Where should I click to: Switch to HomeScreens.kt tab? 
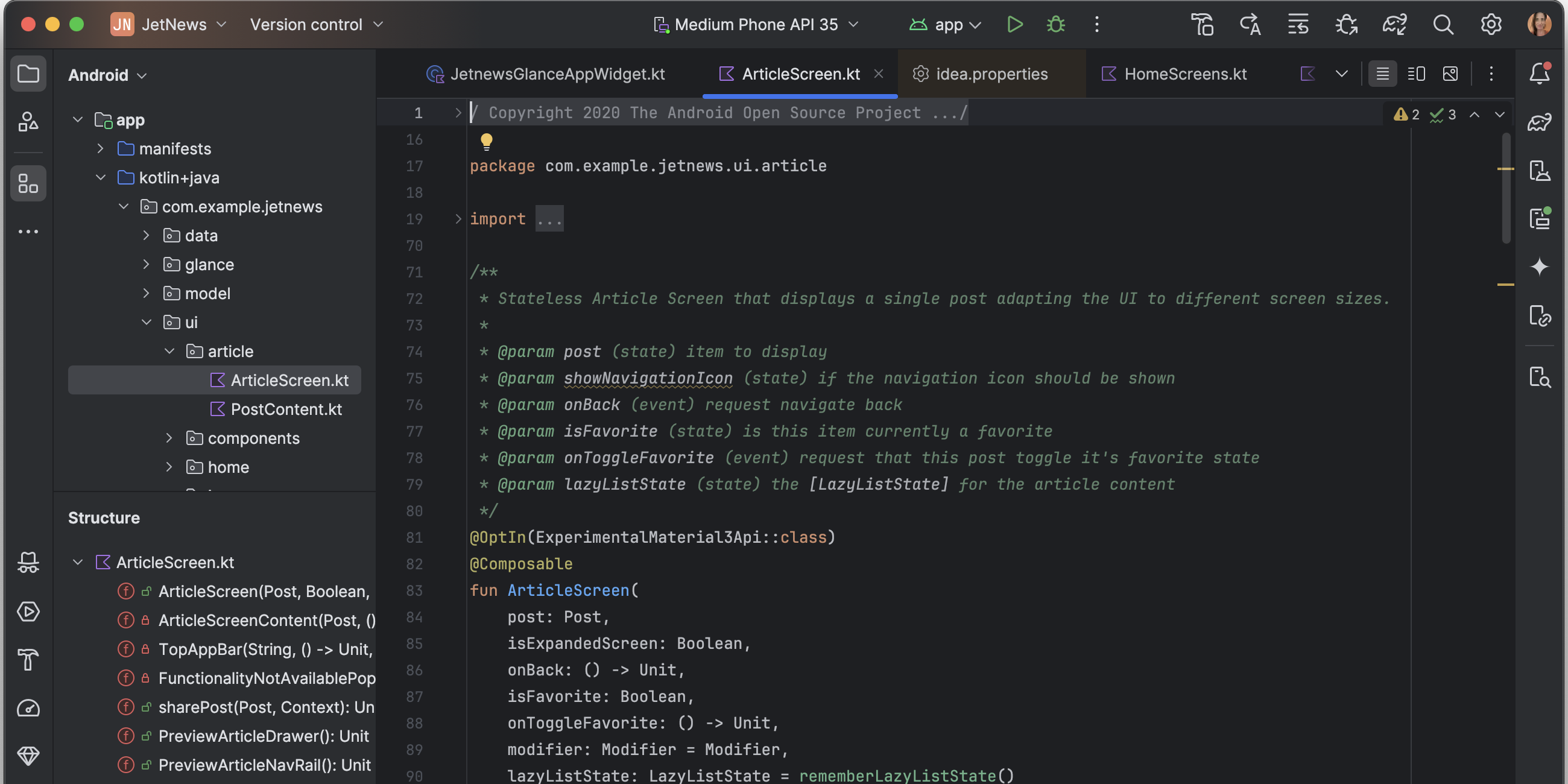pos(1184,74)
